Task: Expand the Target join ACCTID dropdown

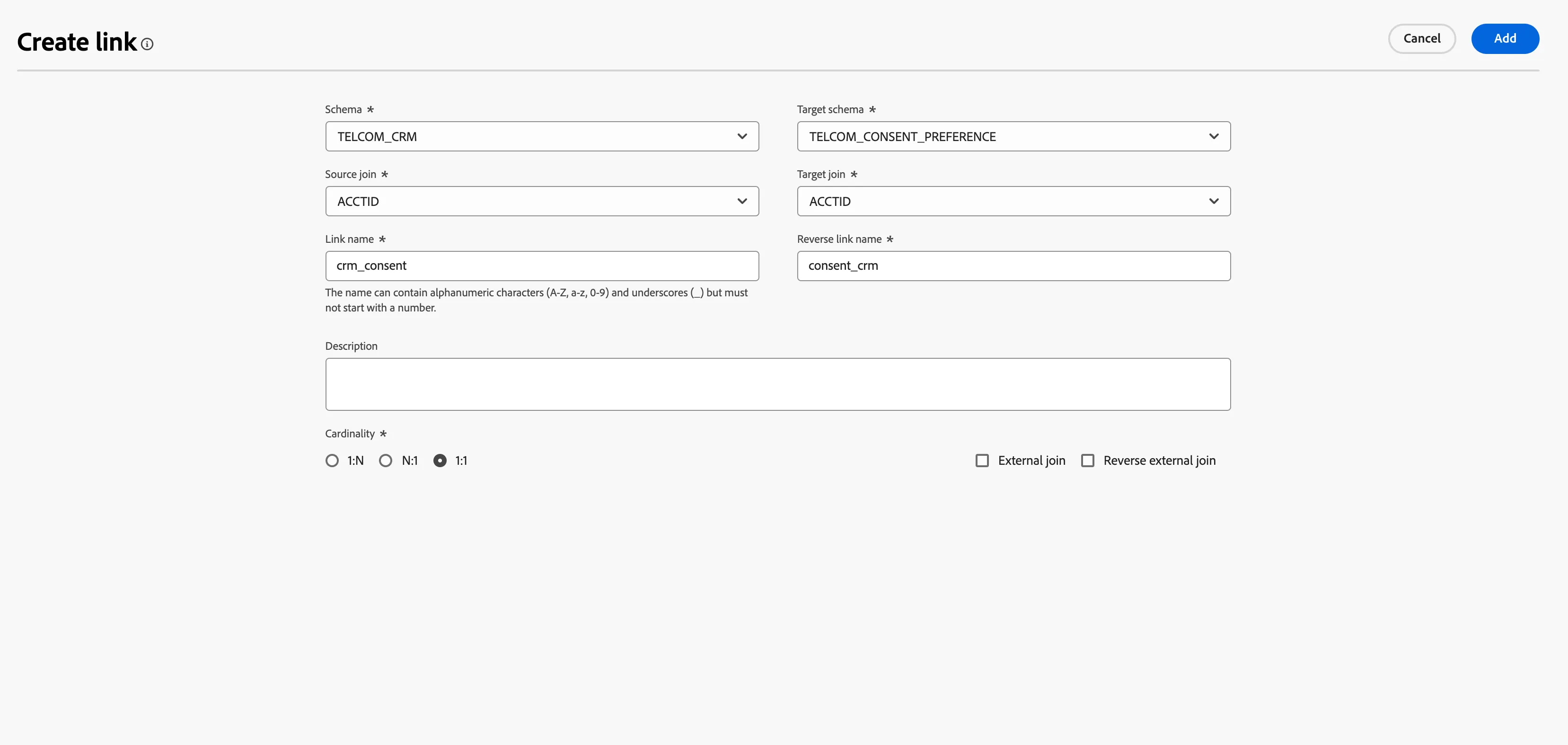Action: coord(1013,201)
